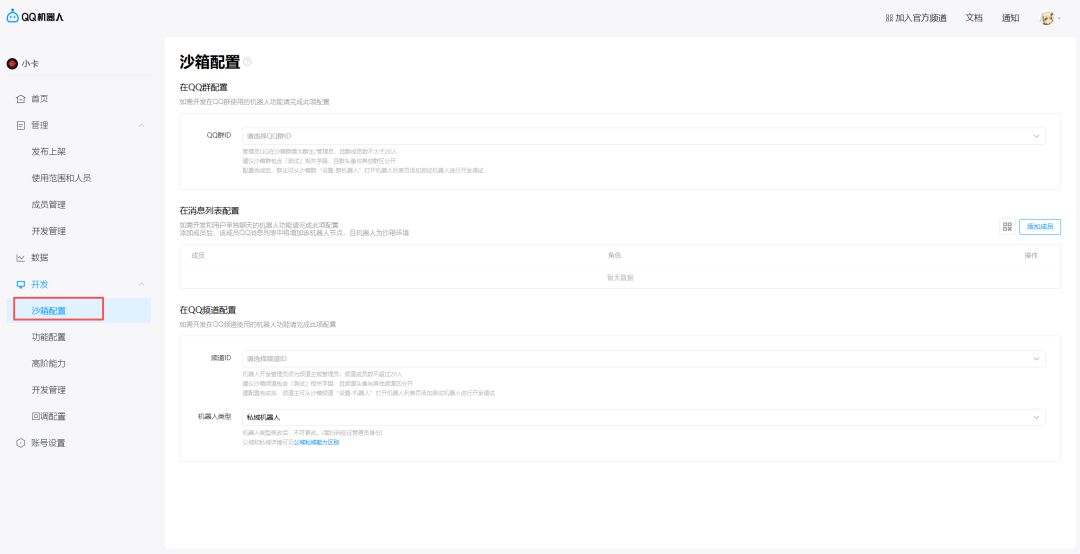Open the 机器人类型 dropdown
The width and height of the screenshot is (1080, 554).
(x=643, y=417)
